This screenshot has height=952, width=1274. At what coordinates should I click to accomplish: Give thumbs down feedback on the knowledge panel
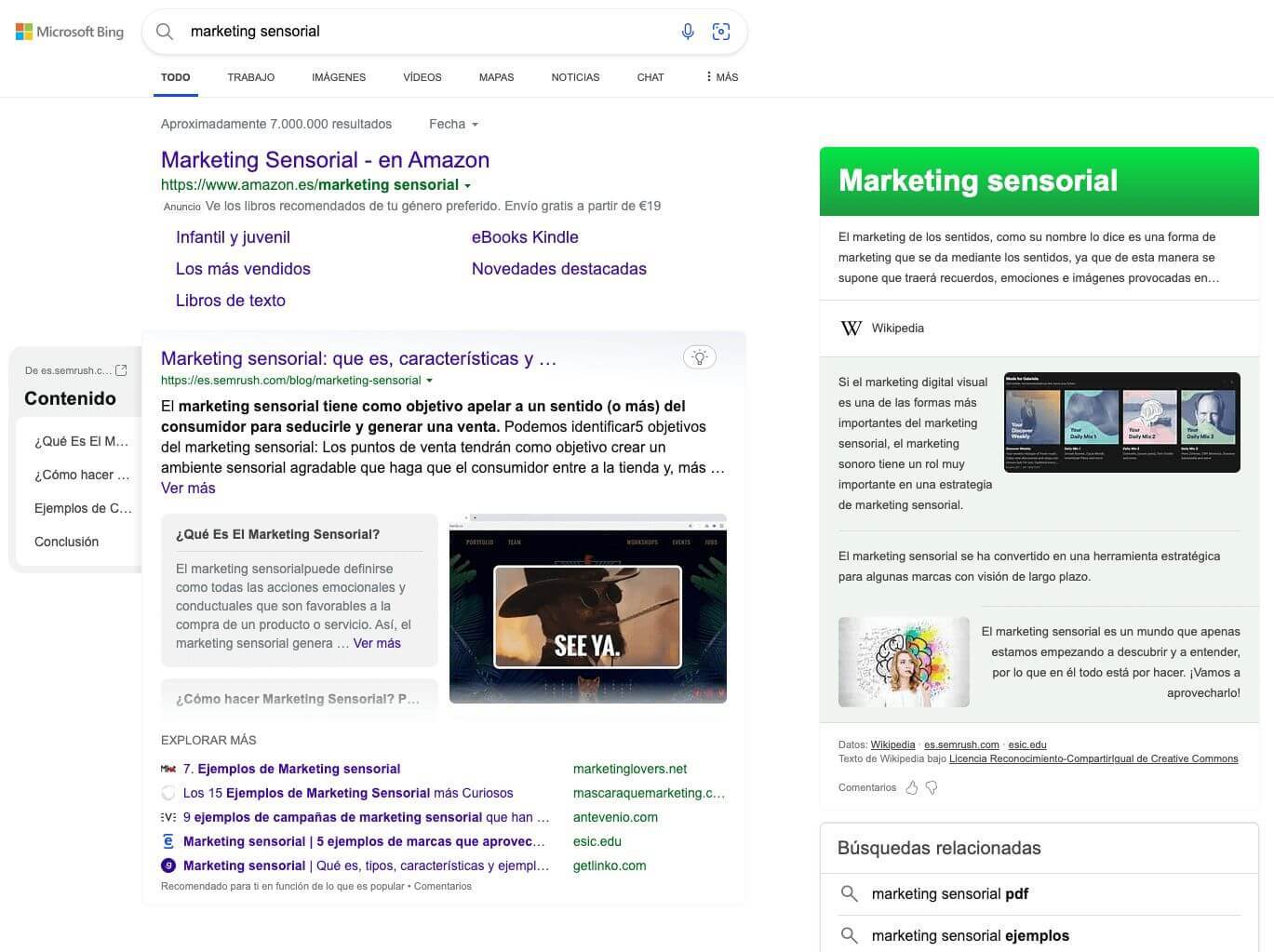(932, 787)
